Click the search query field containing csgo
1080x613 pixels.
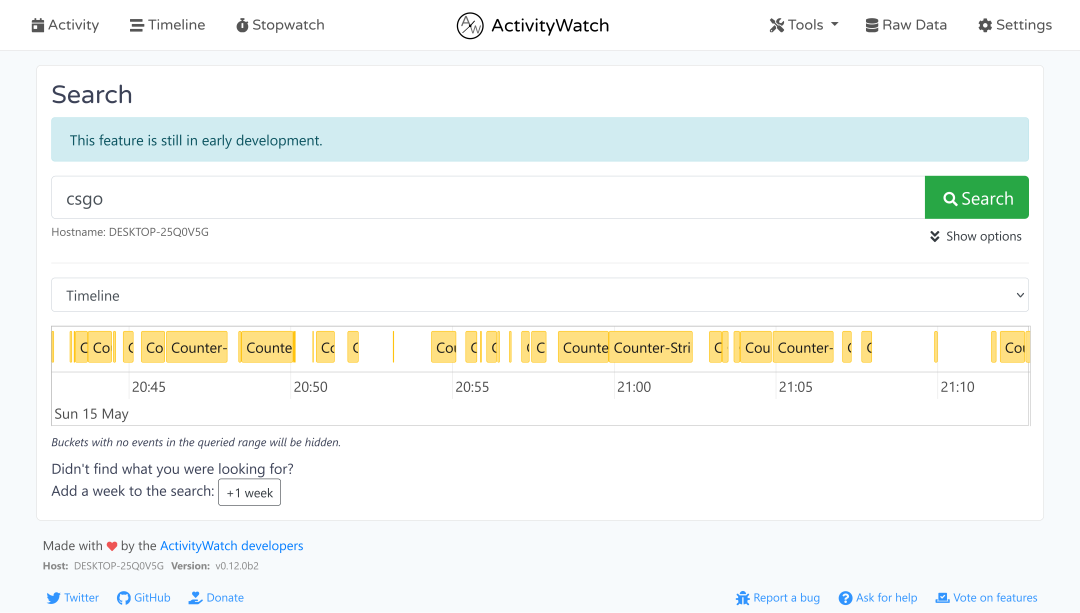point(488,198)
